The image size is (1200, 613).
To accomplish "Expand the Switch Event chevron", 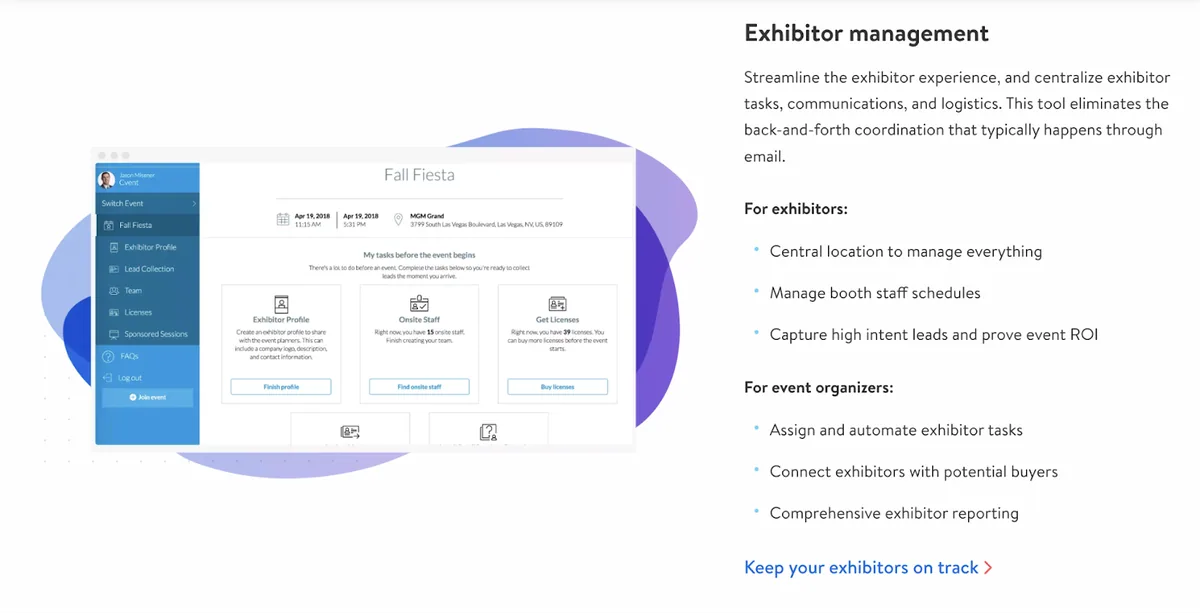I will [x=194, y=204].
